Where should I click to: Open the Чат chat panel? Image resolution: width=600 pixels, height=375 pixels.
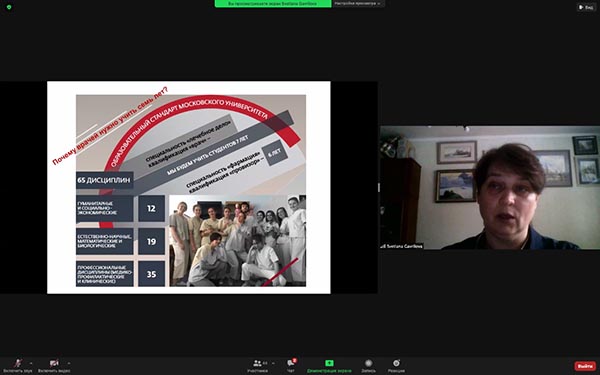point(291,365)
